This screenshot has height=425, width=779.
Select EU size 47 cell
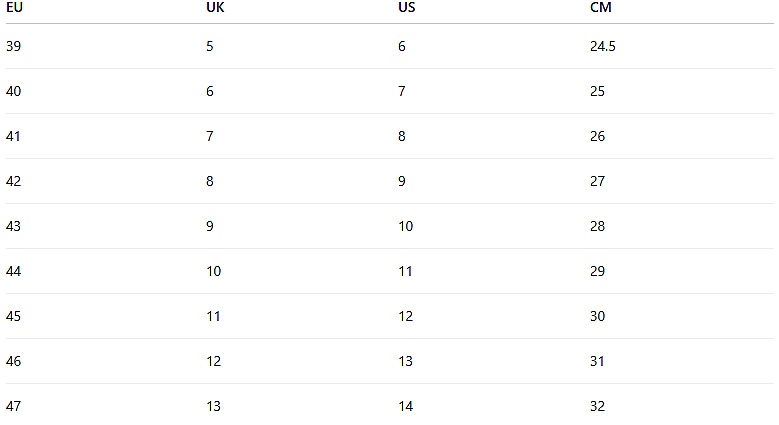13,406
